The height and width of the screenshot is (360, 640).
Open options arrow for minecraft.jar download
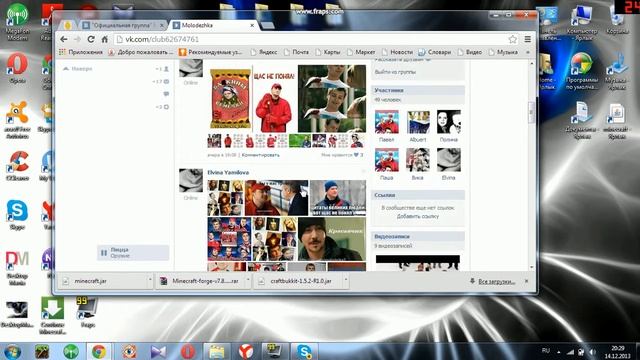coord(150,281)
